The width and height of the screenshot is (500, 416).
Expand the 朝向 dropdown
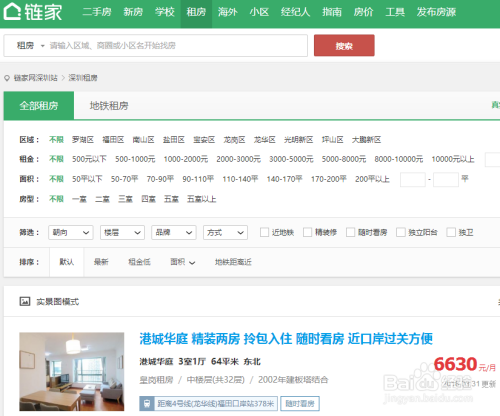pyautogui.click(x=71, y=232)
